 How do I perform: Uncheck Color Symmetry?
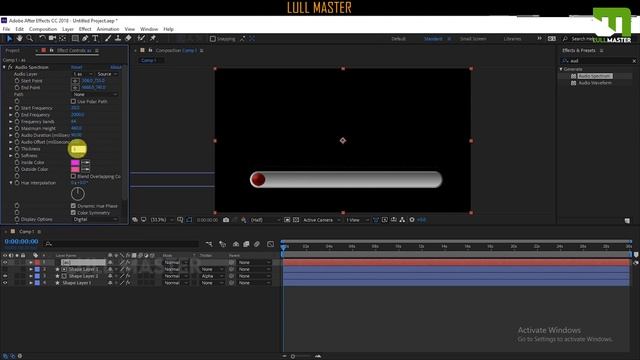(x=73, y=213)
